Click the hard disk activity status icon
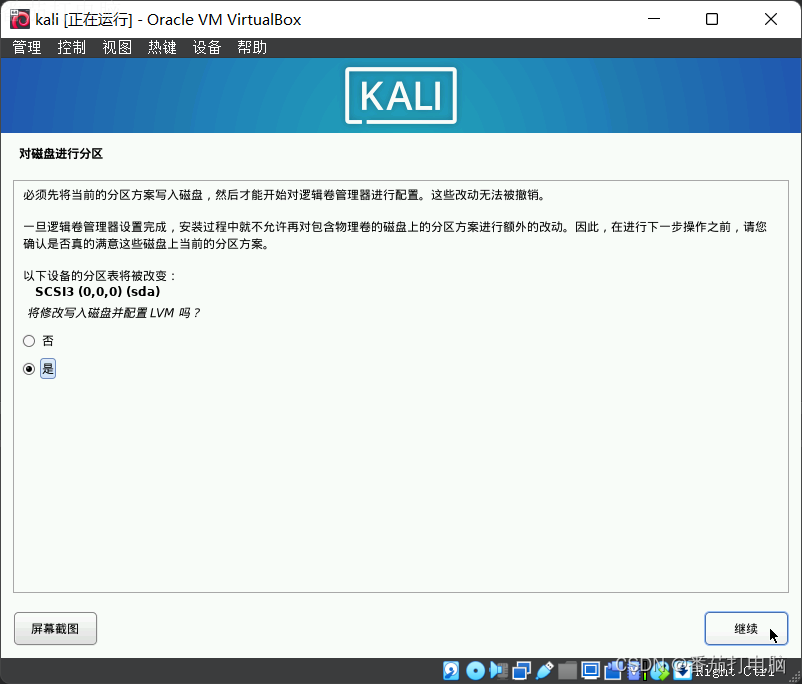802x684 pixels. (451, 671)
